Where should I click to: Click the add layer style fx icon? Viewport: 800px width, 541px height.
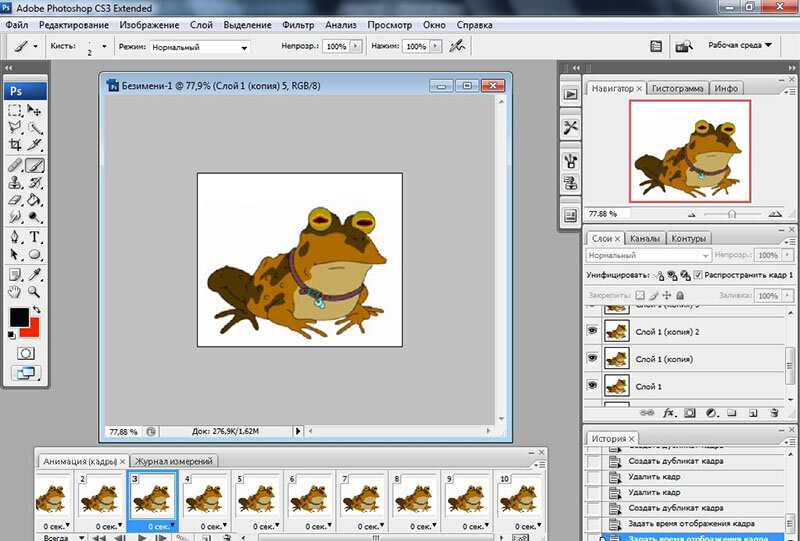point(668,413)
